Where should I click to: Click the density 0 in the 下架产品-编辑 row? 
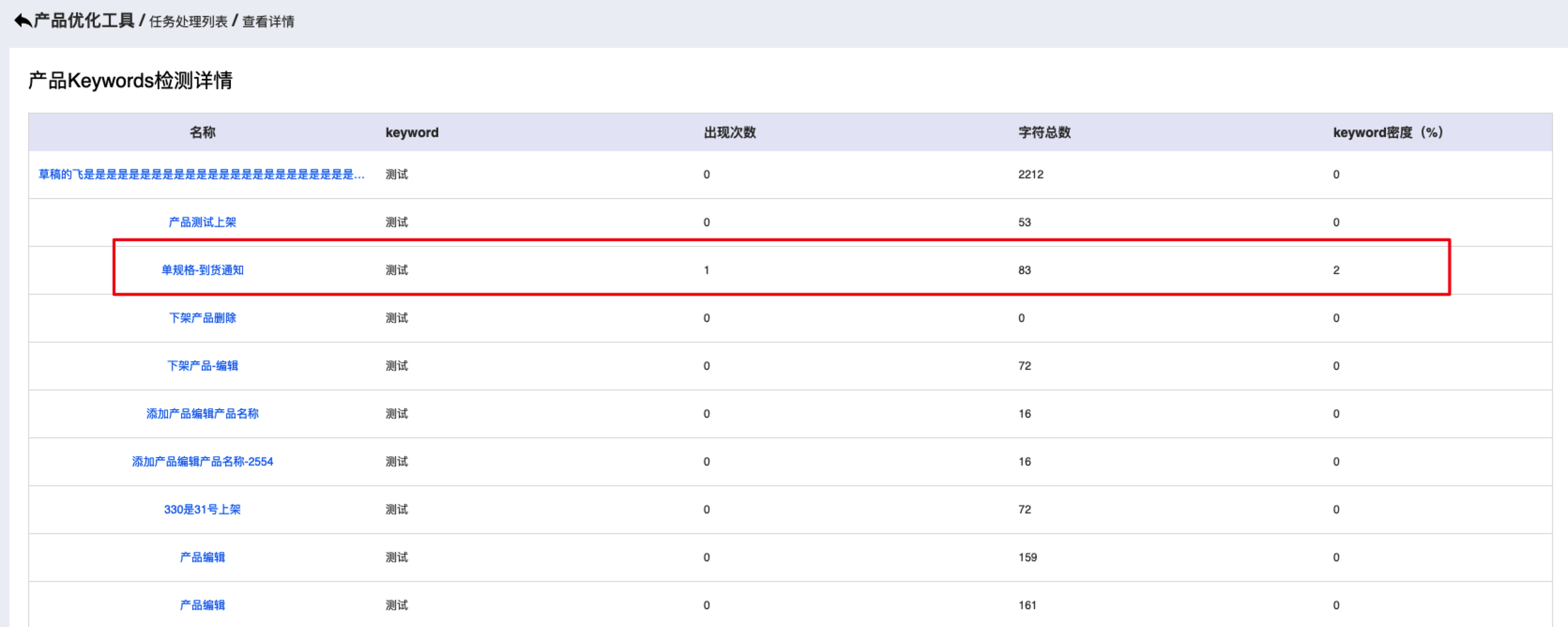(x=1336, y=366)
